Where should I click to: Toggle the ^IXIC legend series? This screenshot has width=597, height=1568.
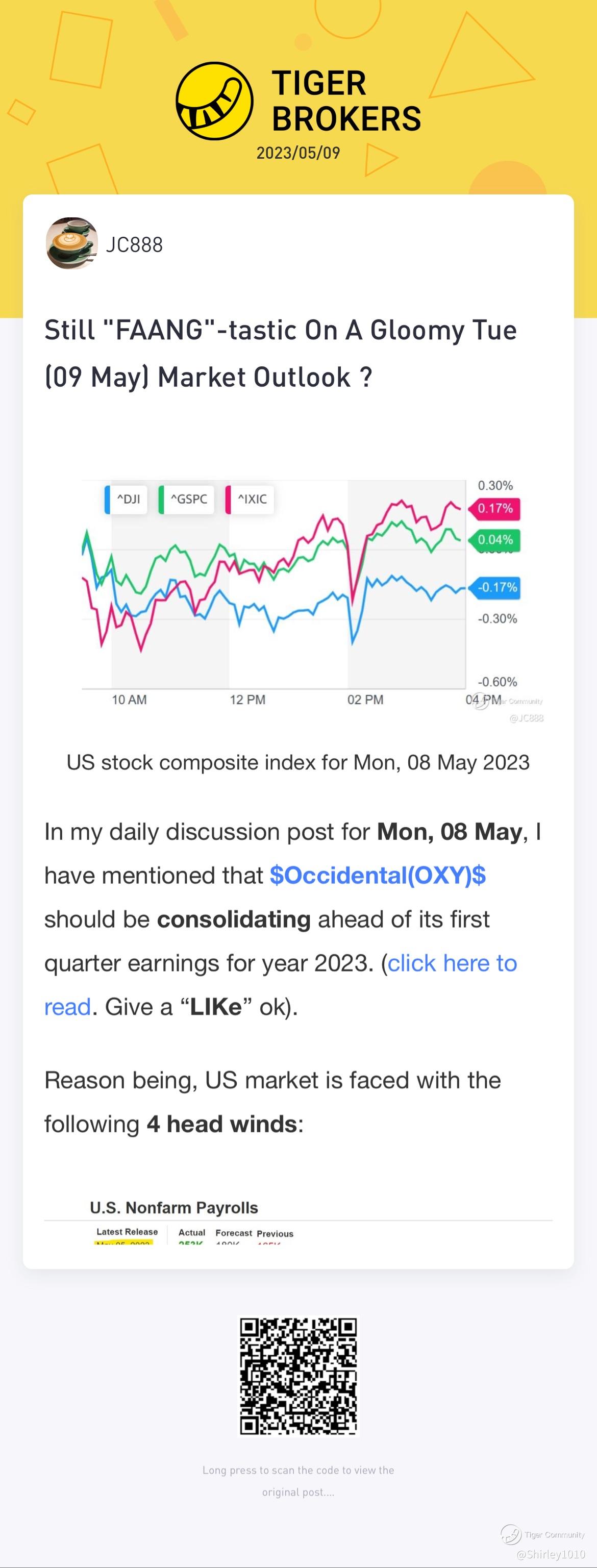[250, 499]
